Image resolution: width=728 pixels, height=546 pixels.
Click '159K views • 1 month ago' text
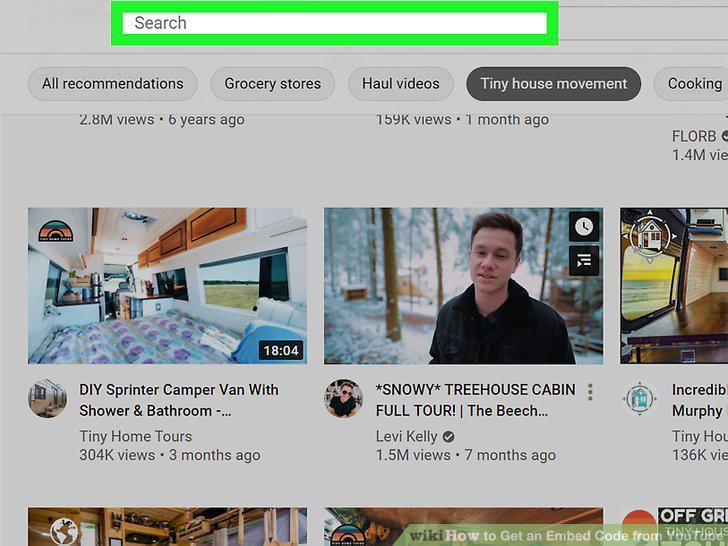point(462,119)
